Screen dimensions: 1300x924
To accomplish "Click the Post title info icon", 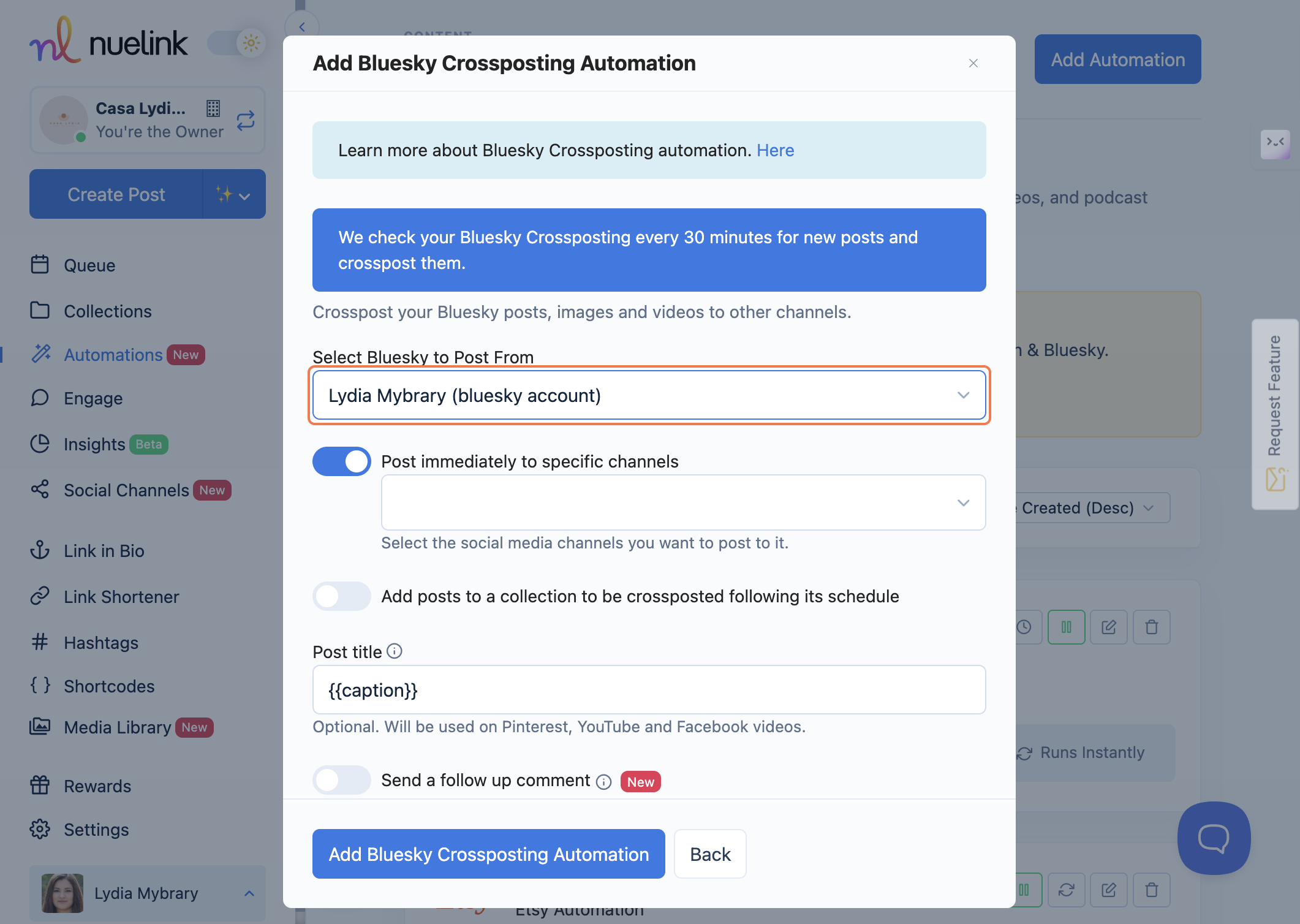I will point(395,651).
